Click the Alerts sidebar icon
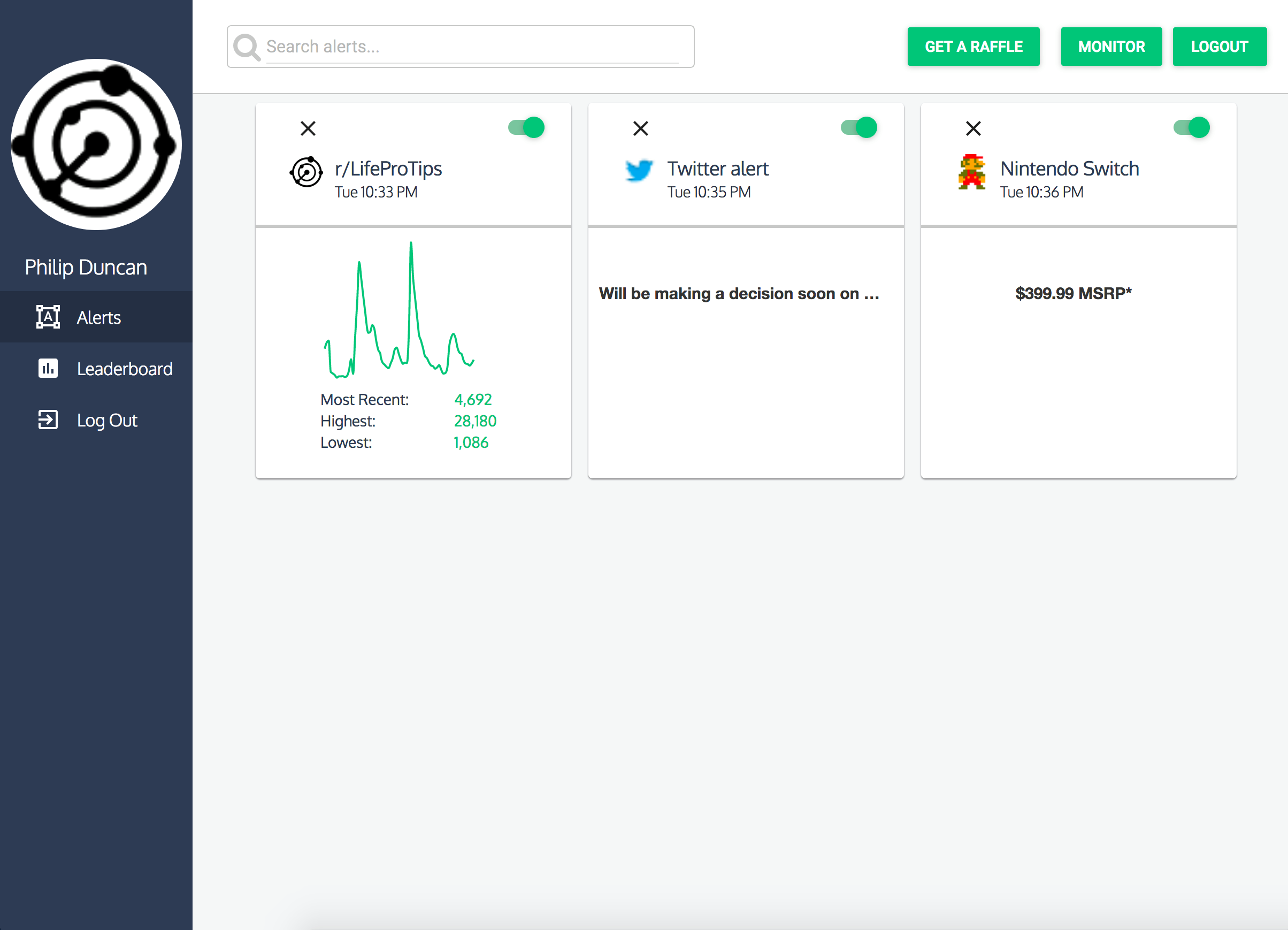1288x930 pixels. coord(48,317)
